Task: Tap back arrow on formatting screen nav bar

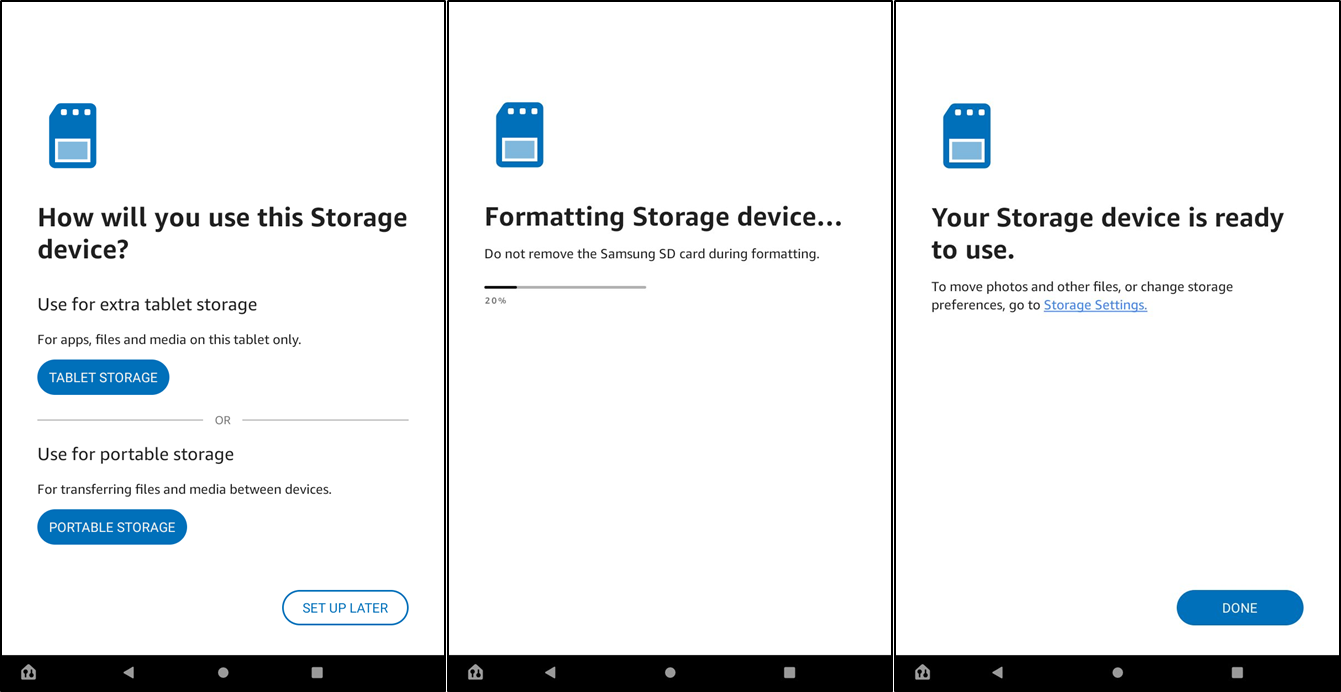Action: (550, 672)
